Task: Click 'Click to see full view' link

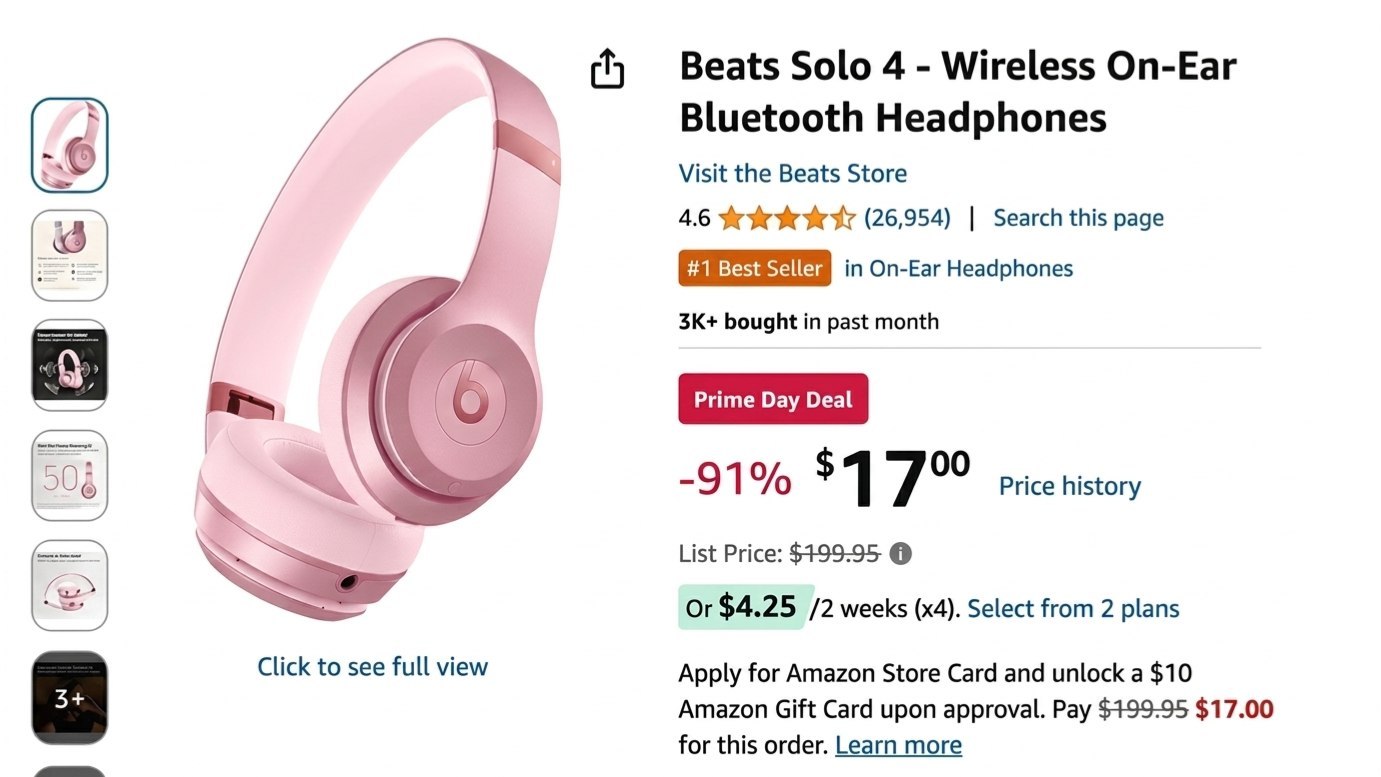Action: point(373,667)
